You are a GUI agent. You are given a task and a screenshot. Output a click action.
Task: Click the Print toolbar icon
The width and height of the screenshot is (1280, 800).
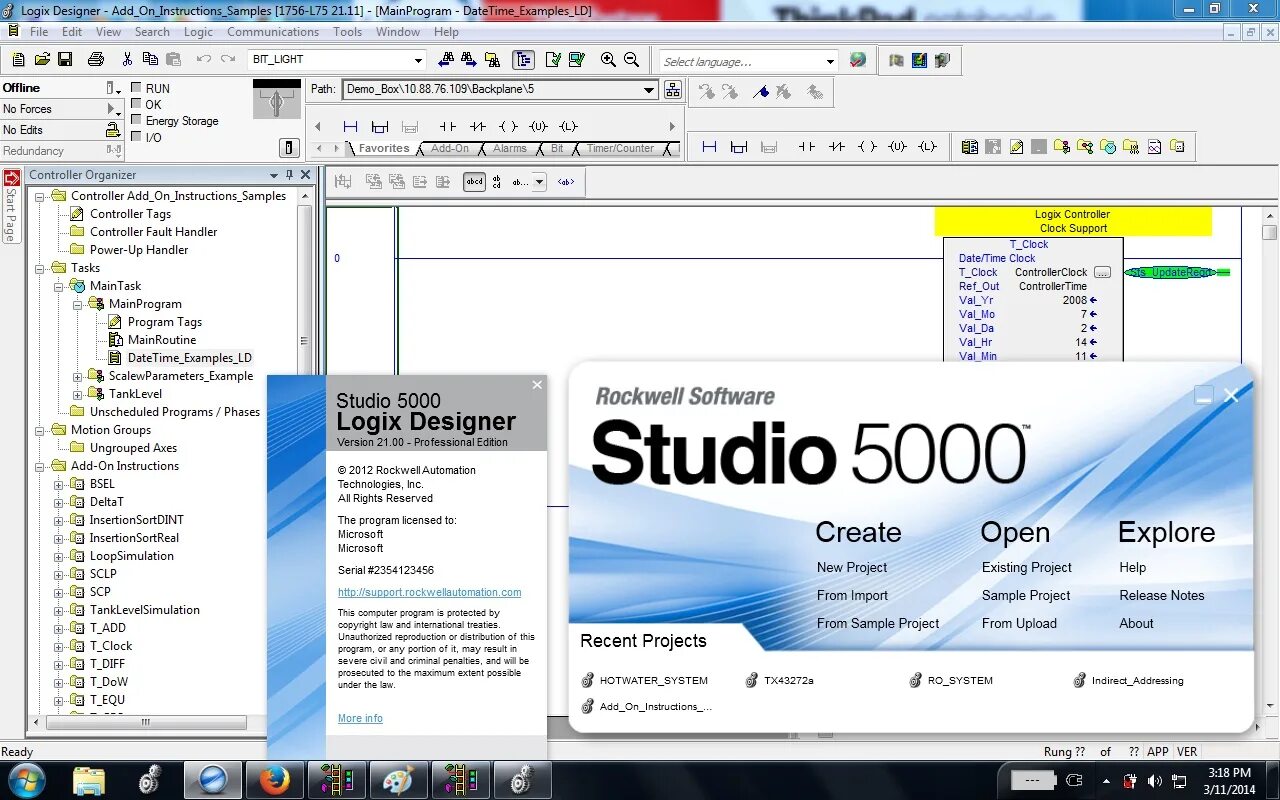(96, 60)
